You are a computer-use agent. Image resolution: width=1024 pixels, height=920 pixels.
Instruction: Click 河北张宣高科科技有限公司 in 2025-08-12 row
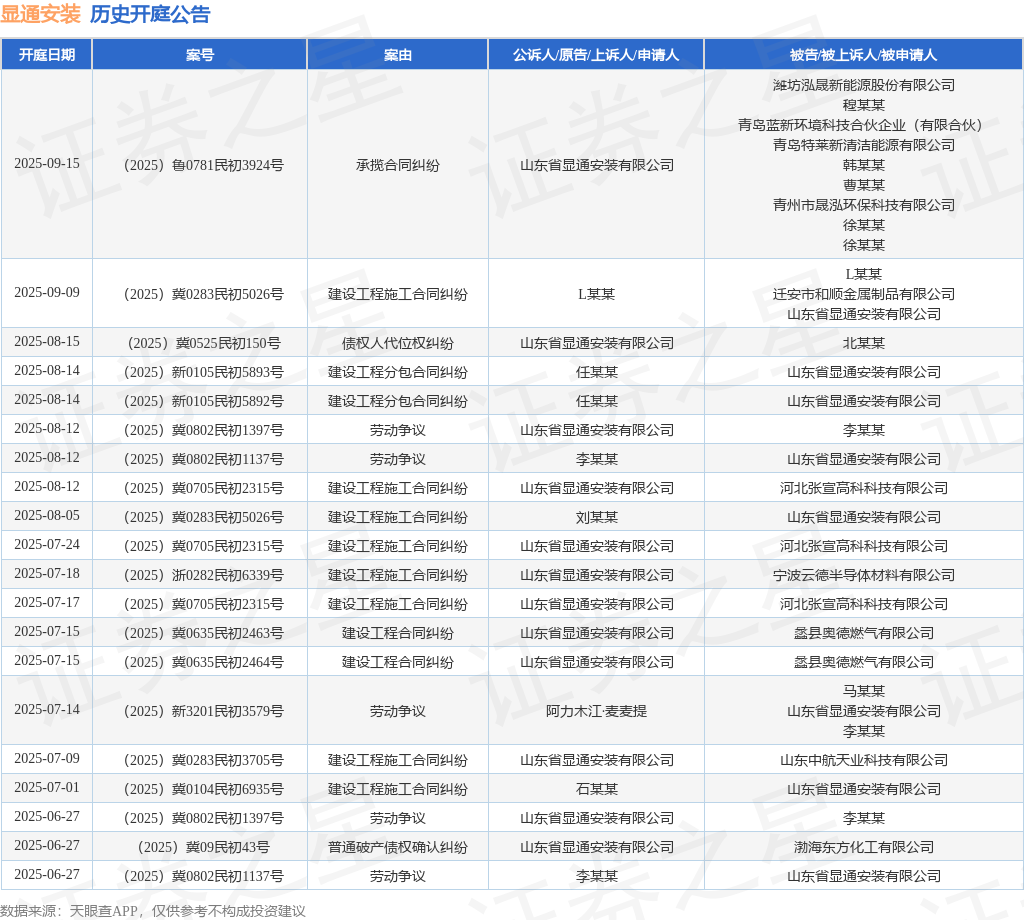point(863,488)
